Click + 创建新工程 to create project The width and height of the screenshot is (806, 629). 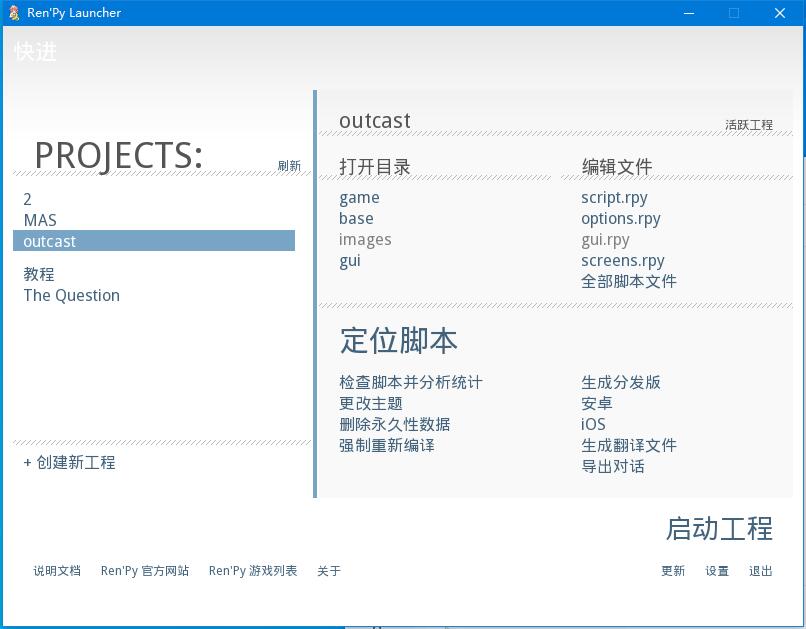coord(69,462)
